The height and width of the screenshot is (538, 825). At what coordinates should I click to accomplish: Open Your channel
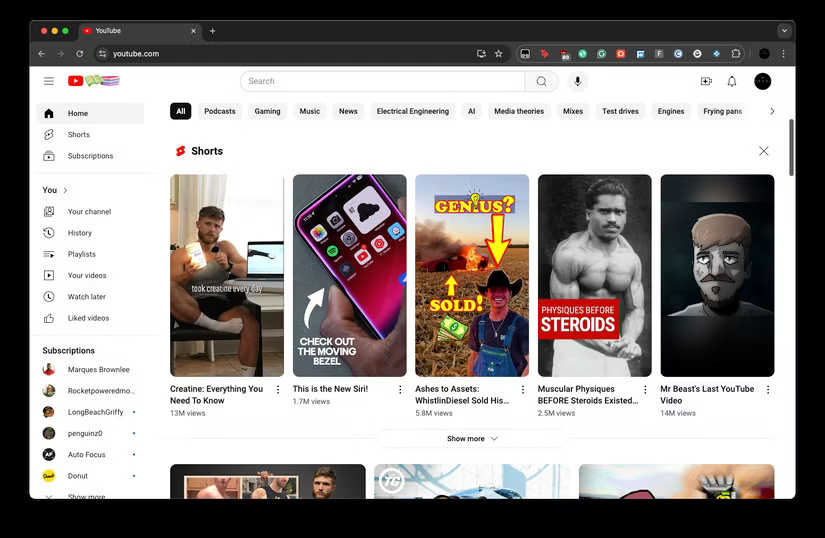(x=90, y=211)
